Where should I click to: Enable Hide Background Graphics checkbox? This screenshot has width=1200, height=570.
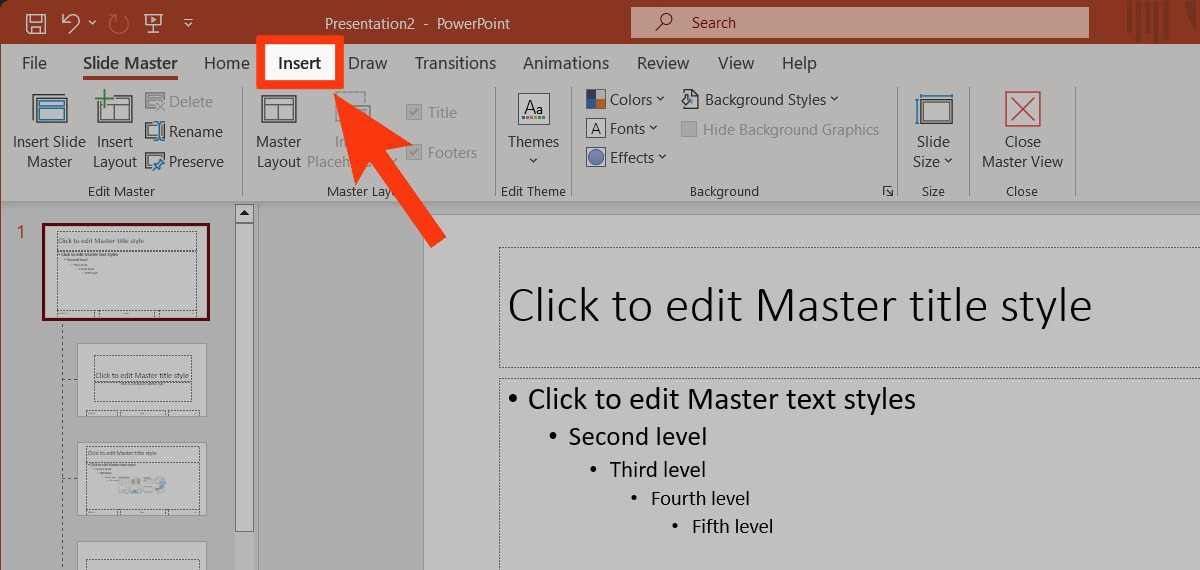689,130
